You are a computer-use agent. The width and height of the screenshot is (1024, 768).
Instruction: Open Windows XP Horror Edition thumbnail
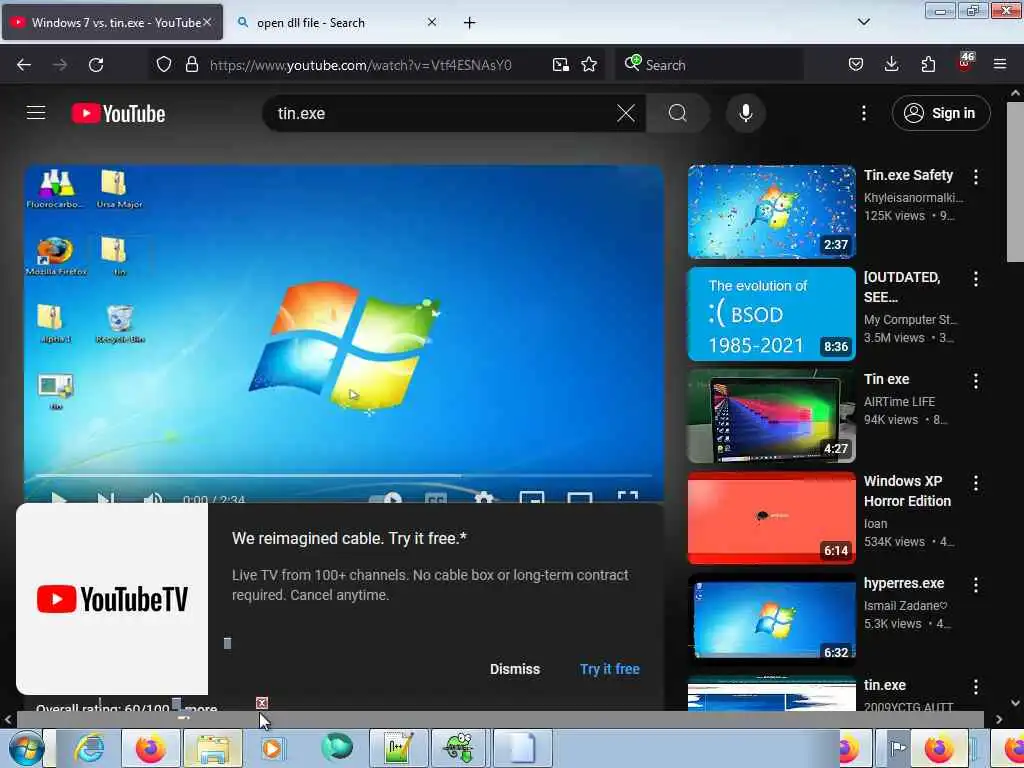[x=771, y=518]
